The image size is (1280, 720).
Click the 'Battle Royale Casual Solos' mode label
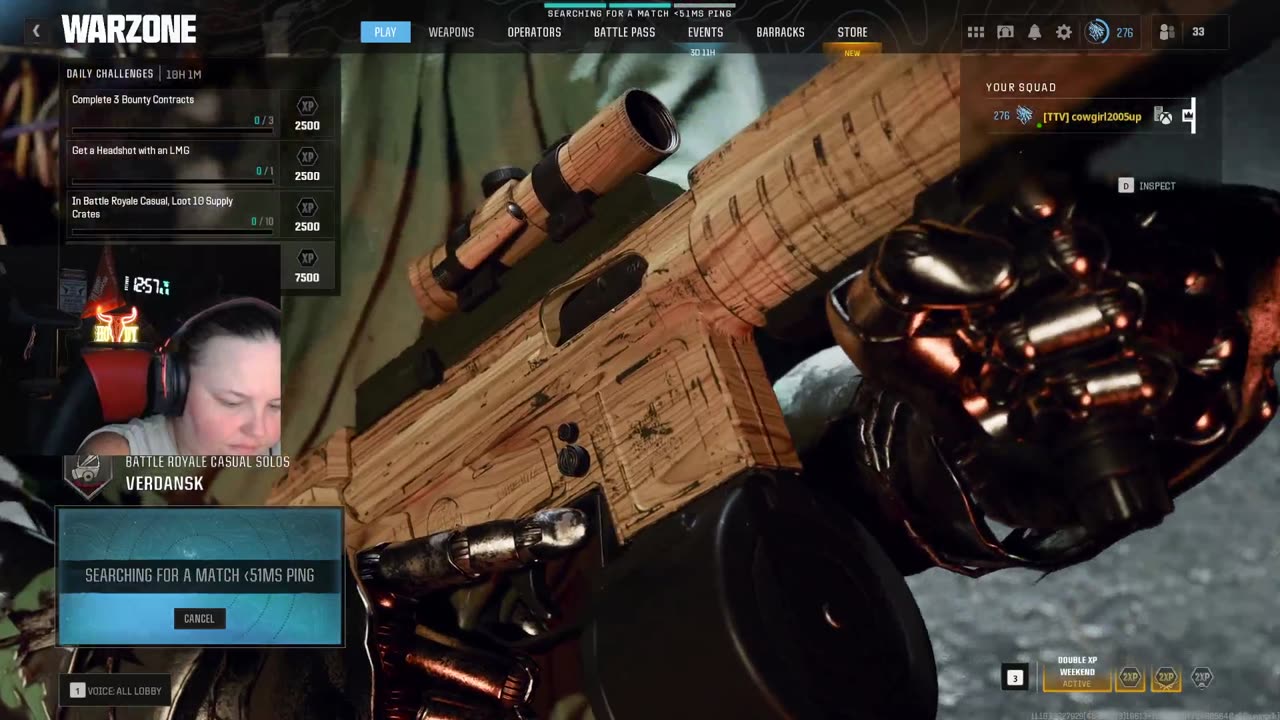click(x=207, y=462)
